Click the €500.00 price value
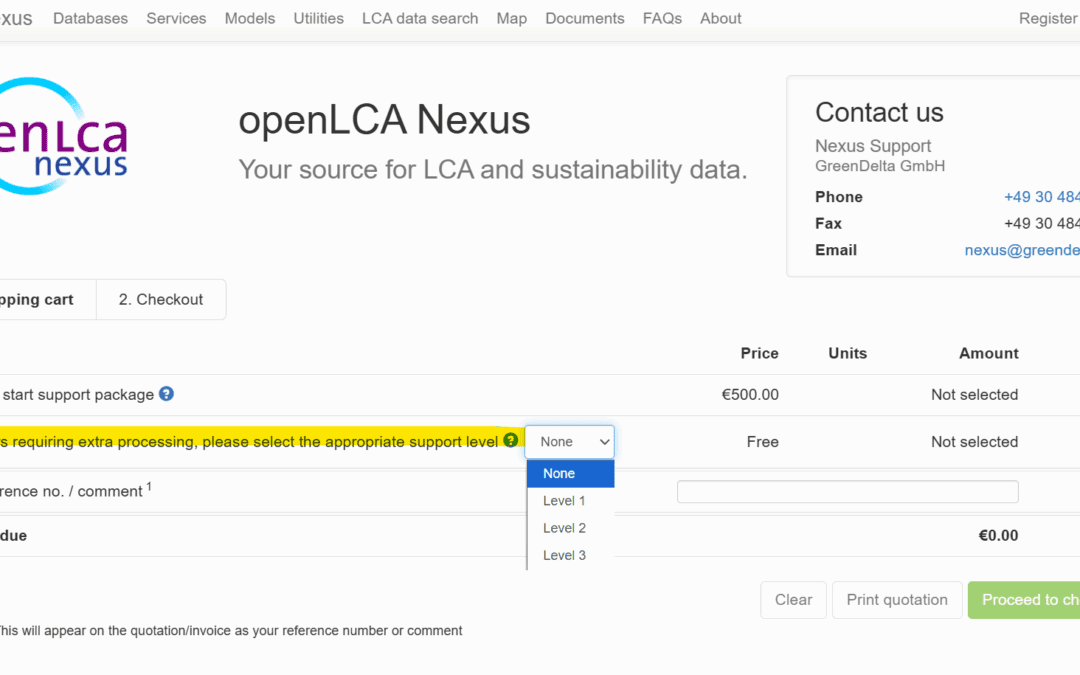The width and height of the screenshot is (1080, 675). click(750, 395)
